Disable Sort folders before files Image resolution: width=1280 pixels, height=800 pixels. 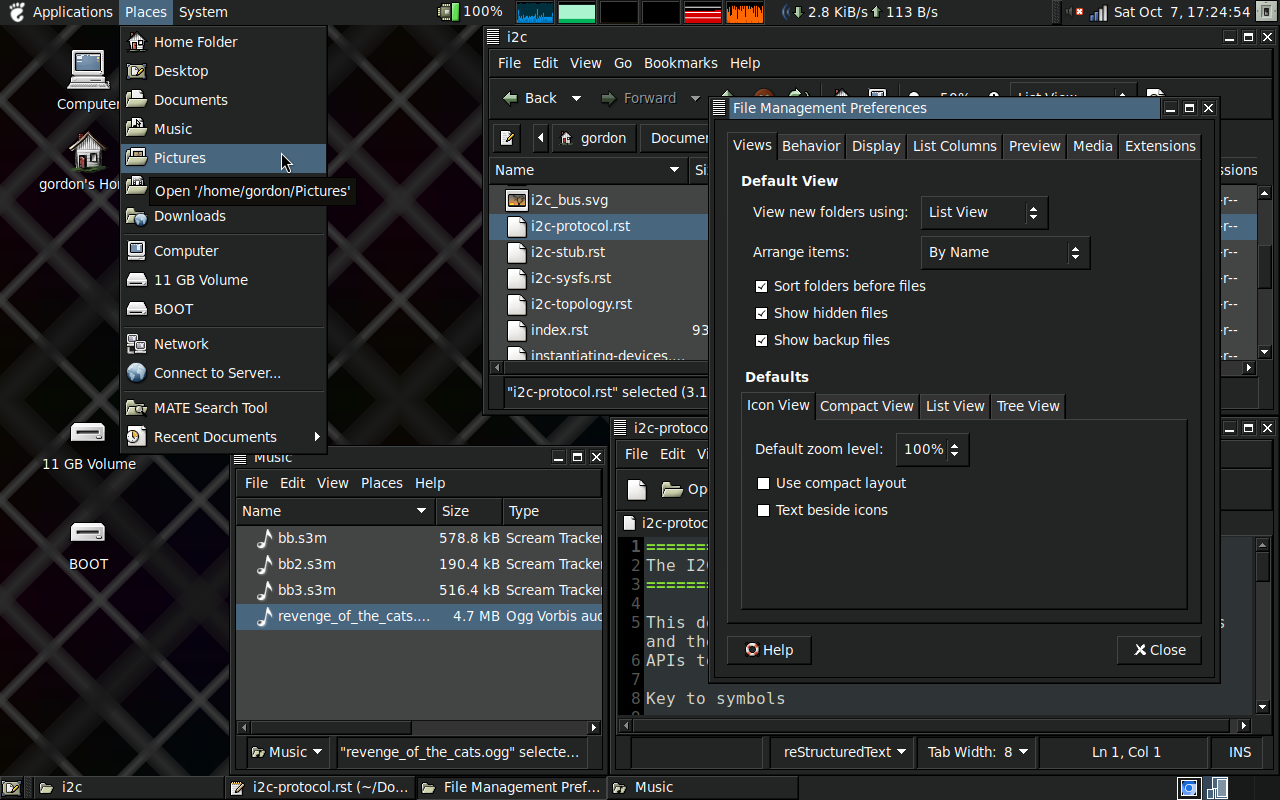point(762,286)
